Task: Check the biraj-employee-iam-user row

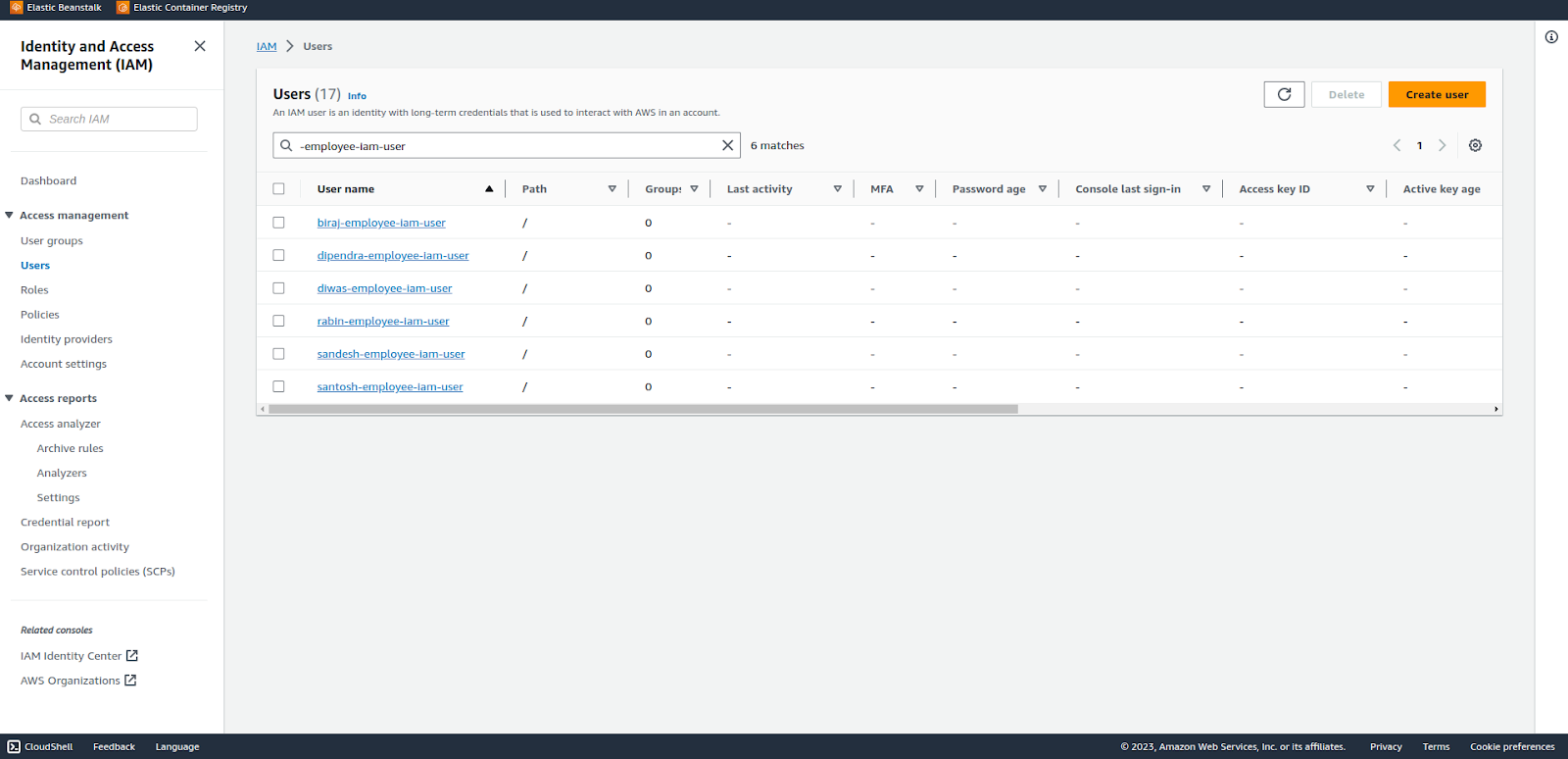Action: (278, 223)
